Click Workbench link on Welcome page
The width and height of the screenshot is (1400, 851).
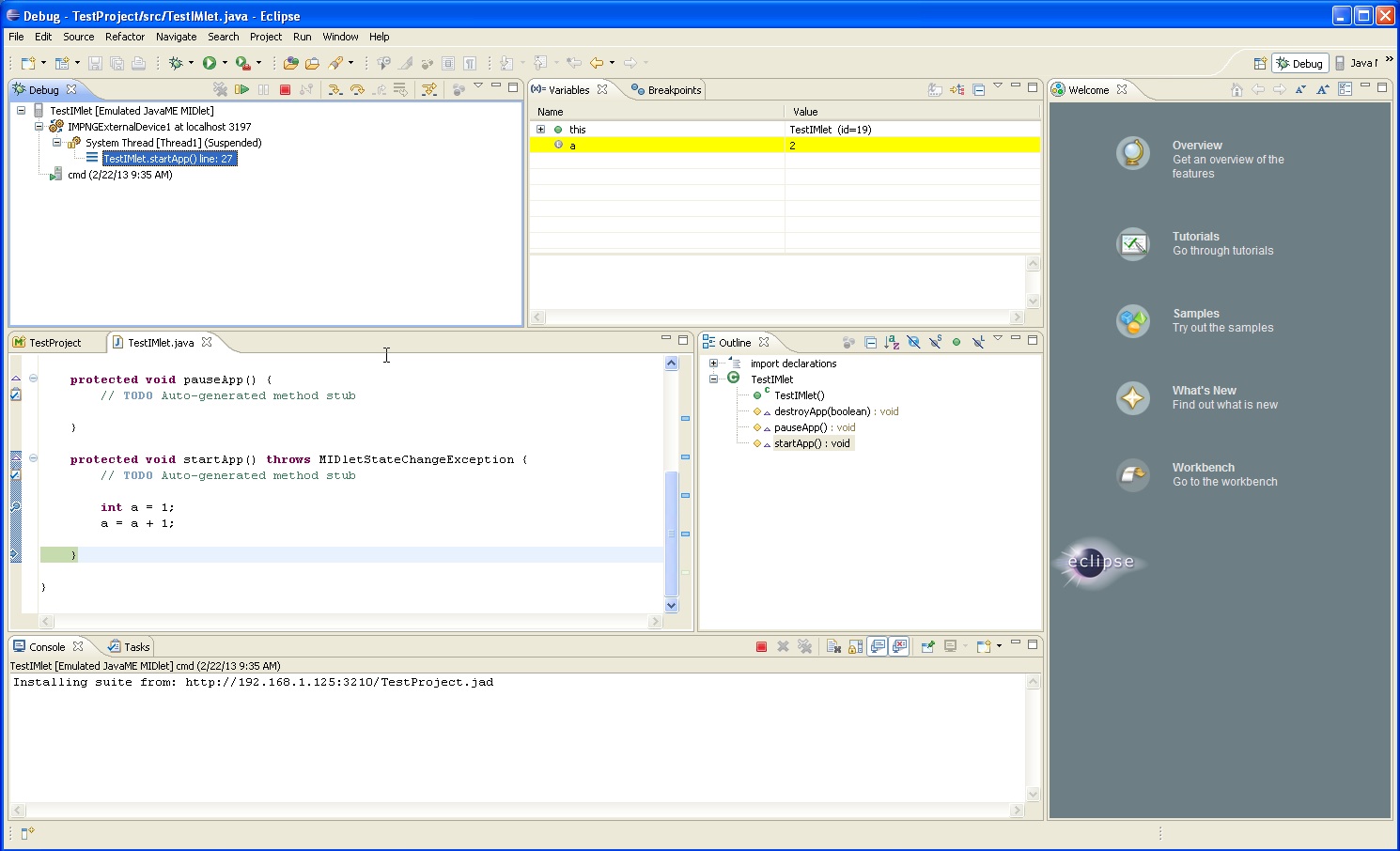1203,468
